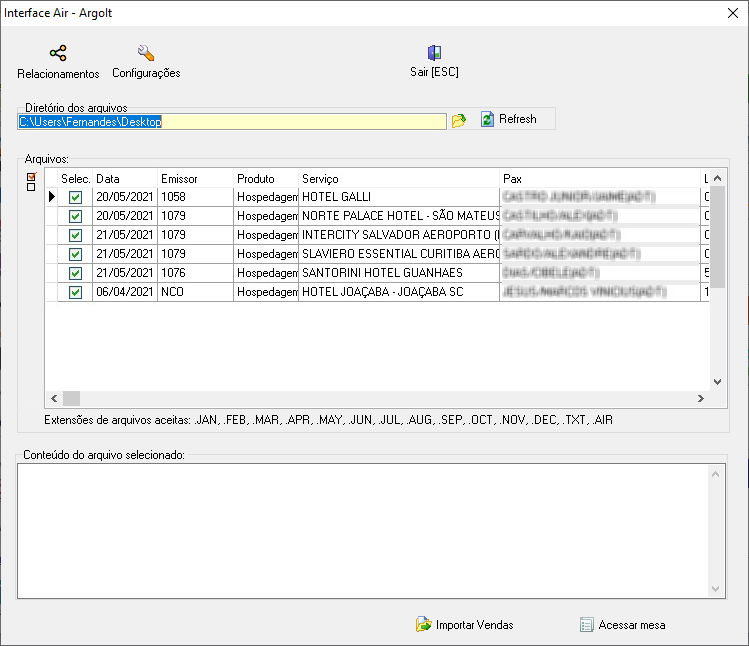Click the Sair [ESC] door icon

pos(434,53)
